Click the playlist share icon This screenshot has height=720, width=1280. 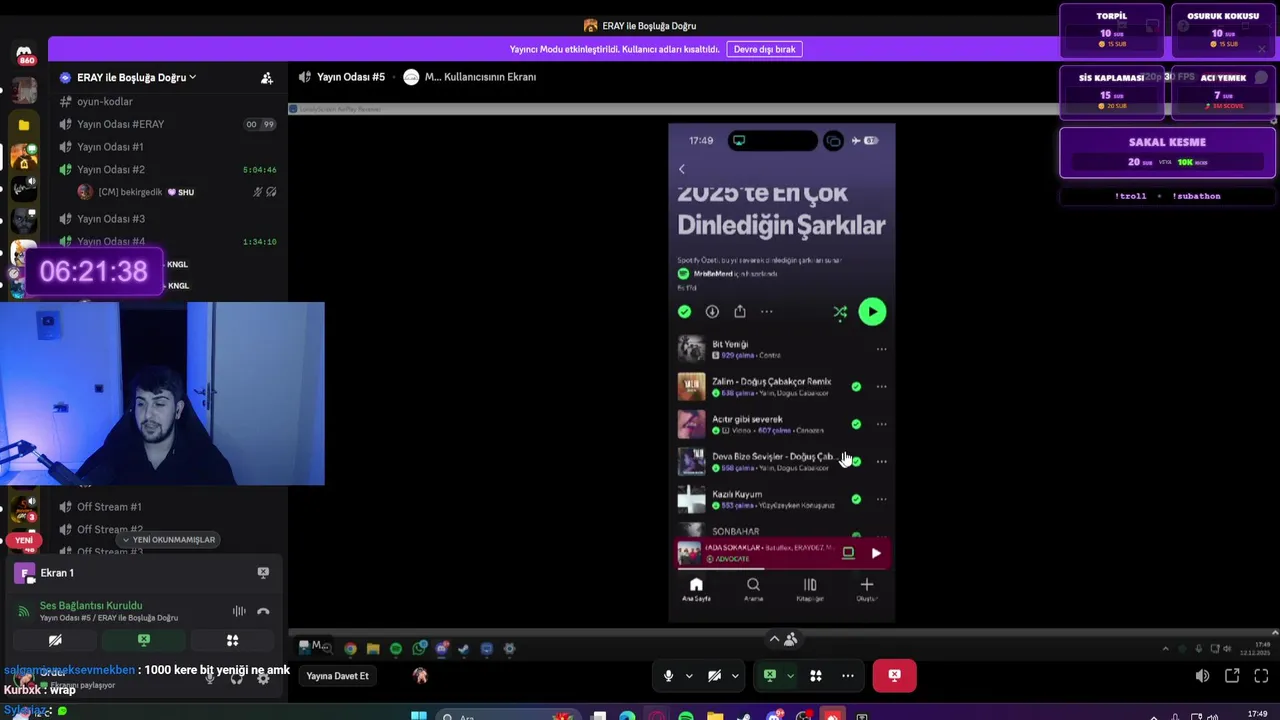point(739,312)
